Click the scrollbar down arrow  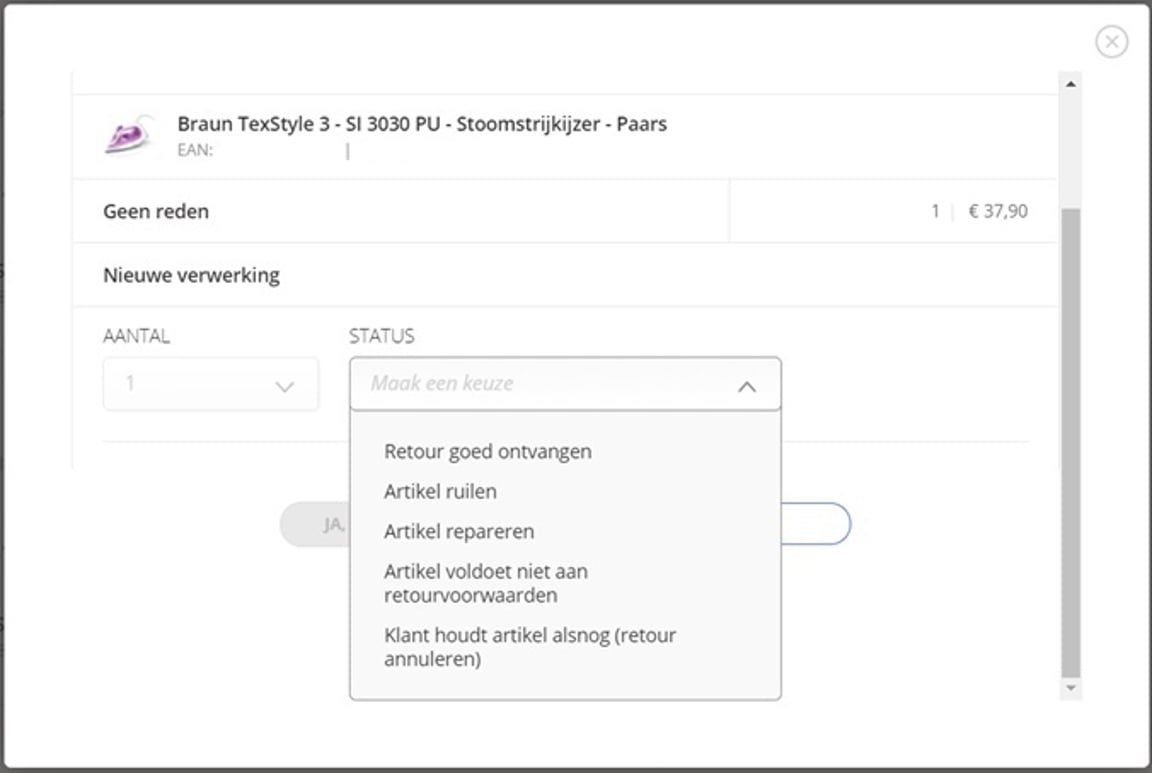pyautogui.click(x=1070, y=688)
